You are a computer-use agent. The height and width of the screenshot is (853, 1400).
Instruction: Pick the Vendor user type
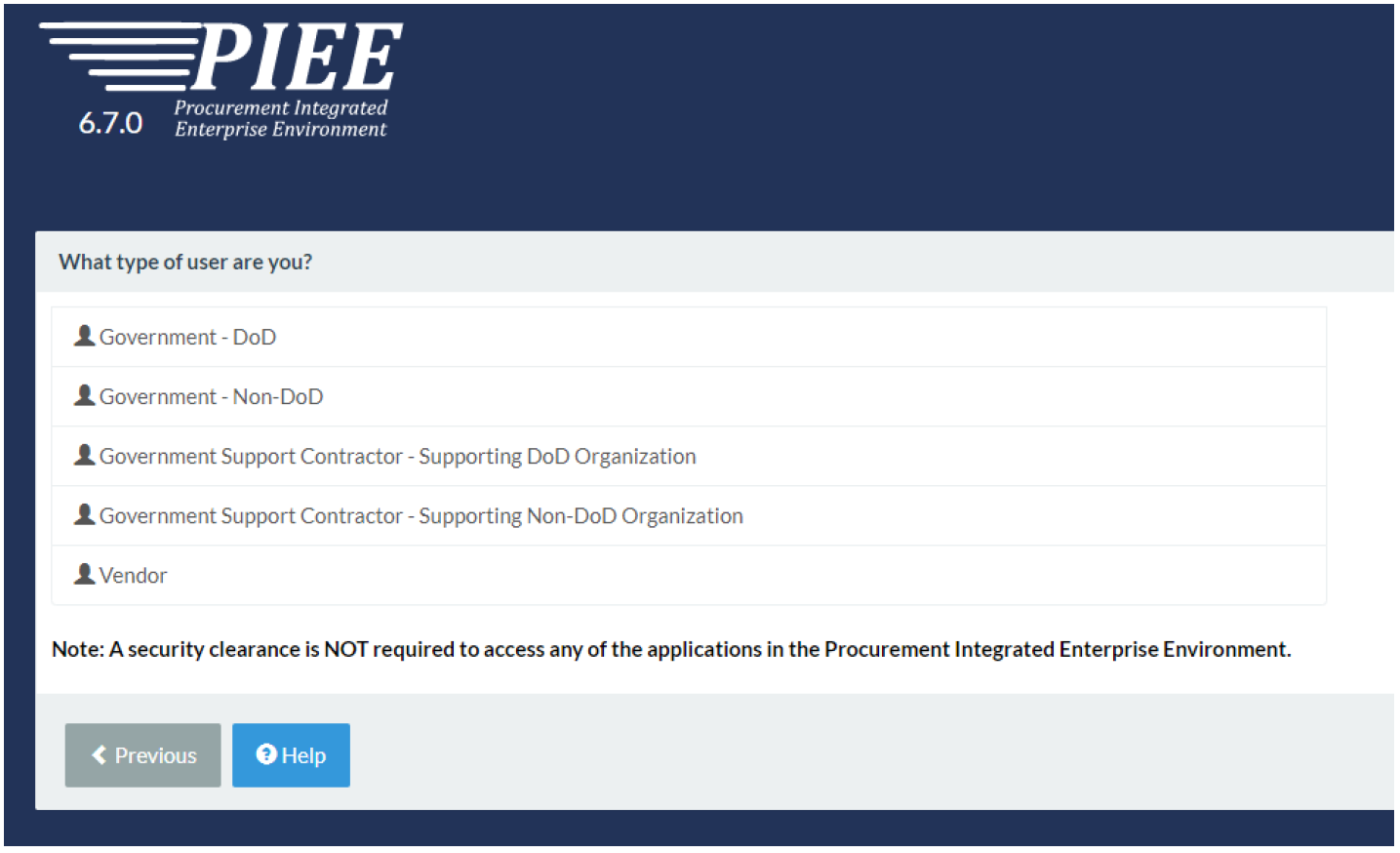(689, 575)
